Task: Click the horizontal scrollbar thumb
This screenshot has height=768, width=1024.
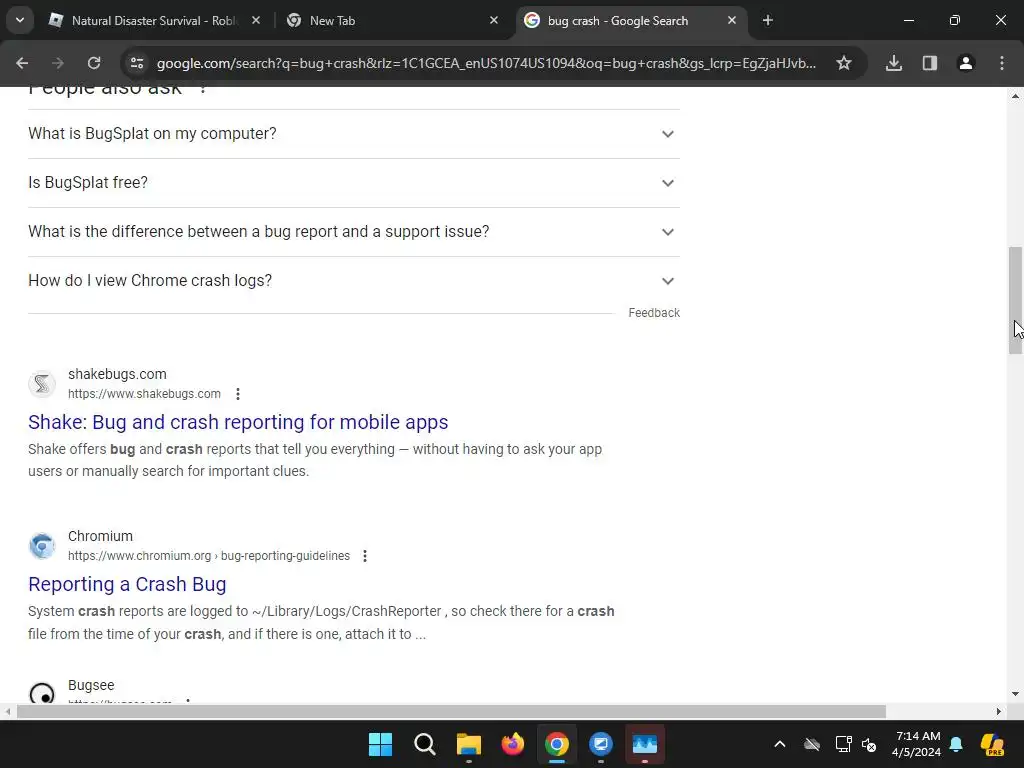Action: 451,711
